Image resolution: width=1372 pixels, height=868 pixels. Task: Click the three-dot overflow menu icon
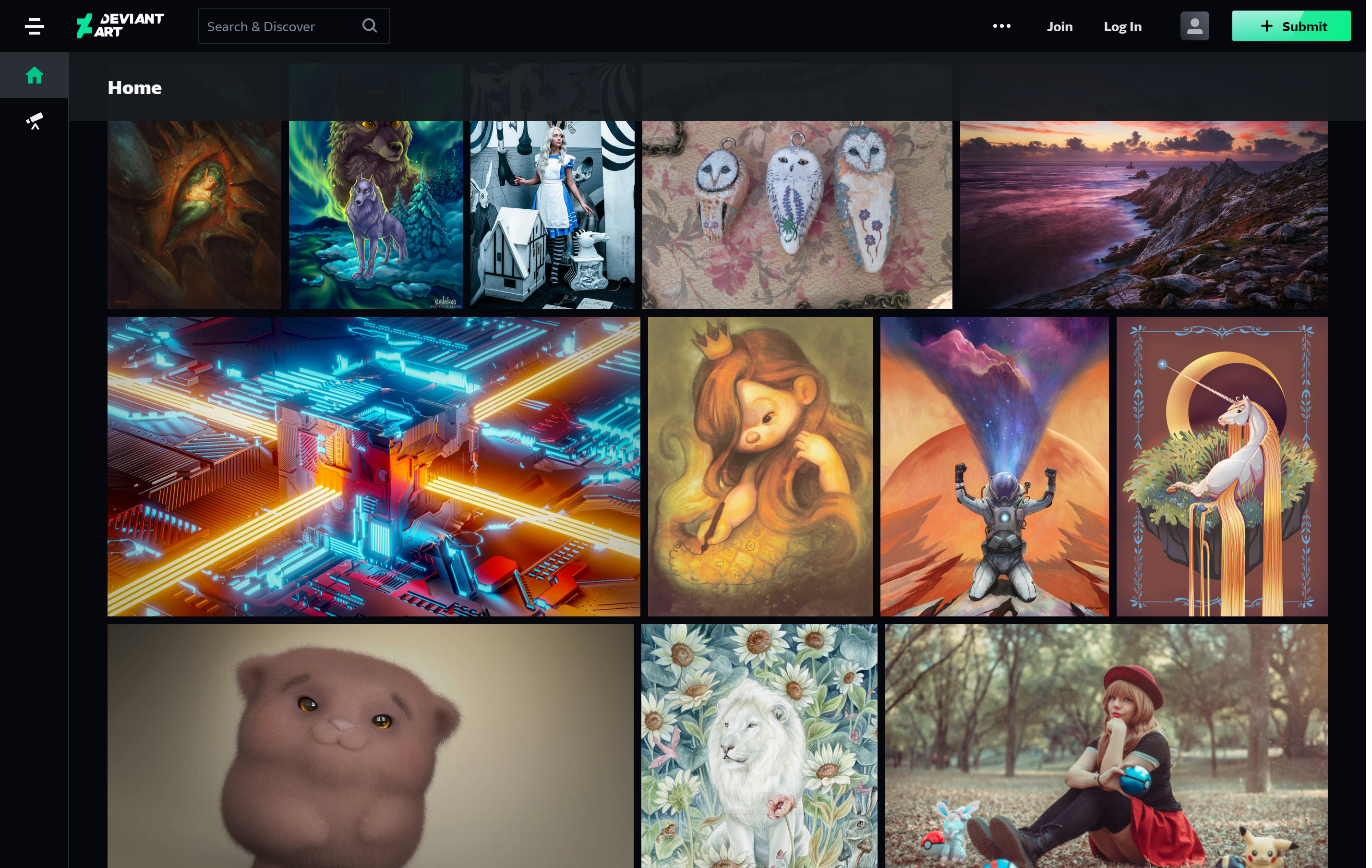click(x=1001, y=25)
